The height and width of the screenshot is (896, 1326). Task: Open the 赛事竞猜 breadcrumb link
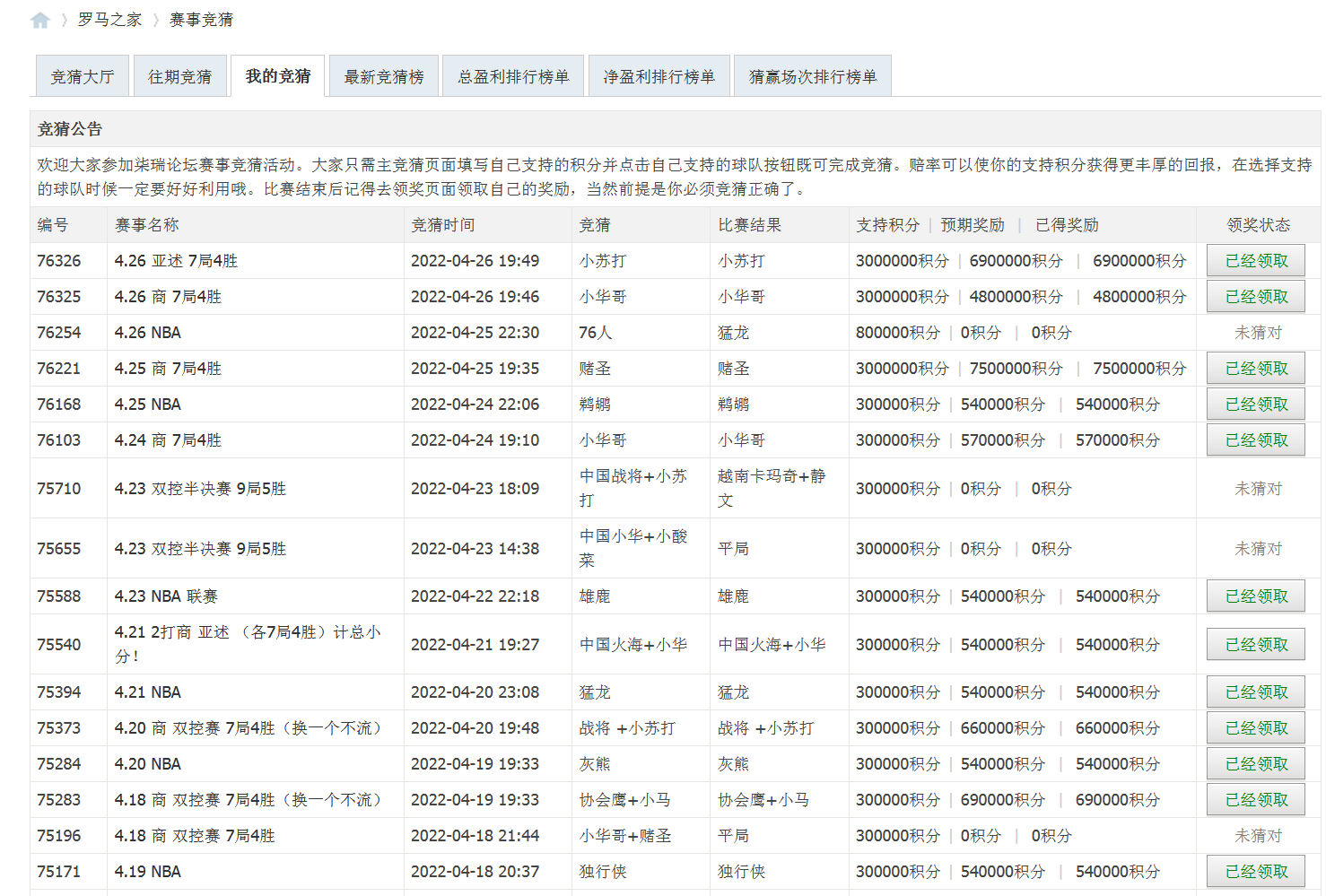tap(201, 20)
